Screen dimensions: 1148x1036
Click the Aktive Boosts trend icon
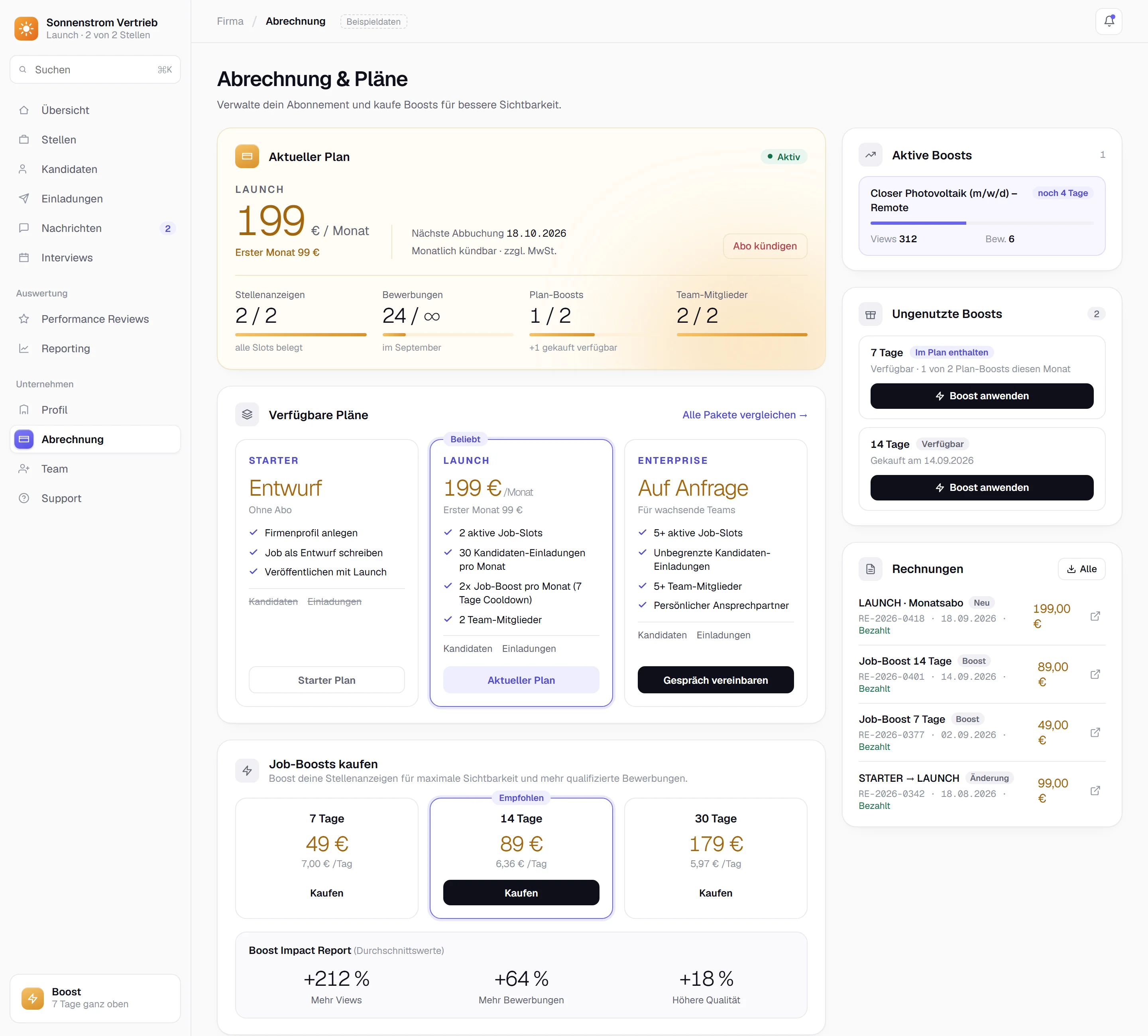pos(870,155)
